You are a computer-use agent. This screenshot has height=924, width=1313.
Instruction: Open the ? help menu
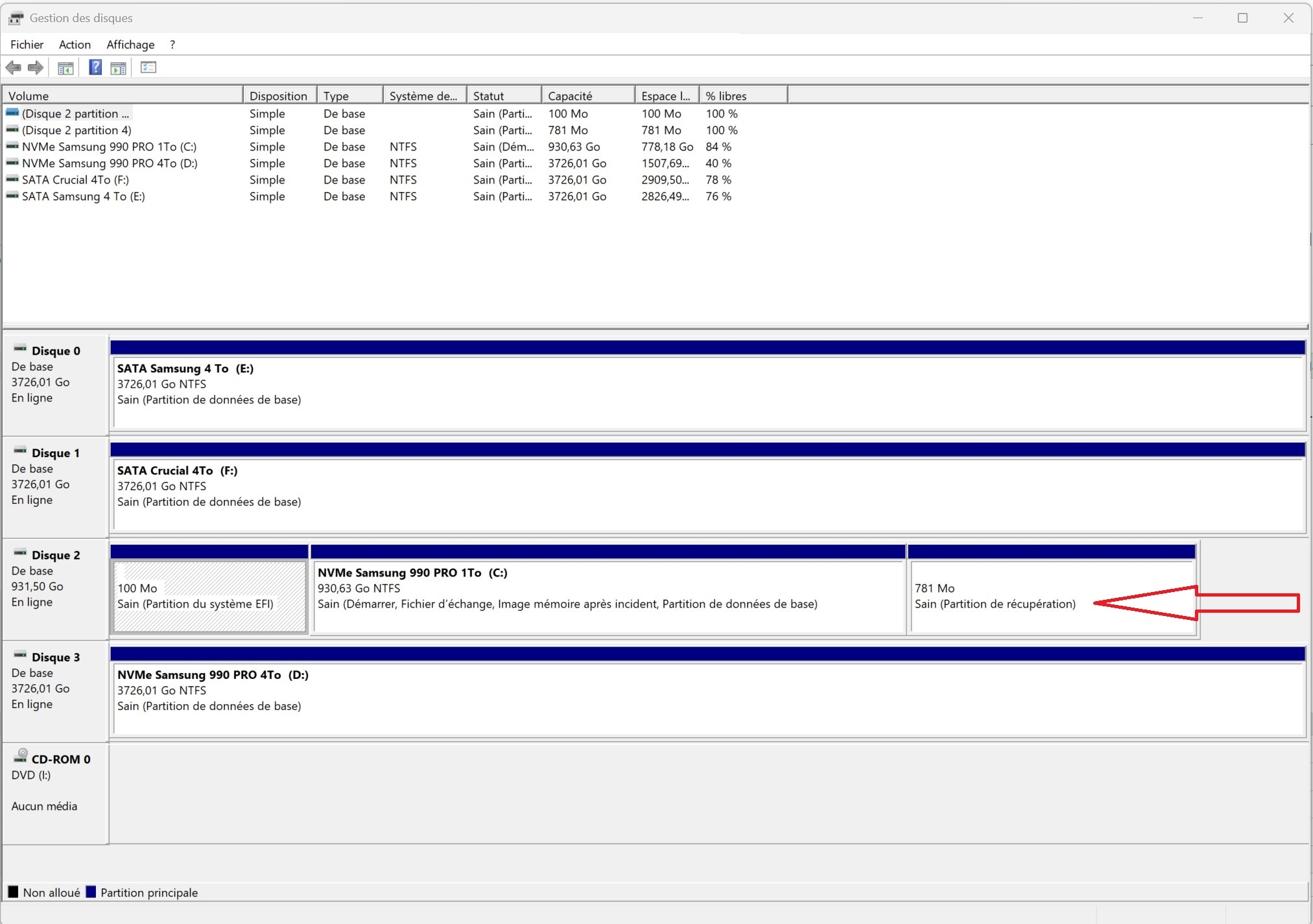coord(172,44)
